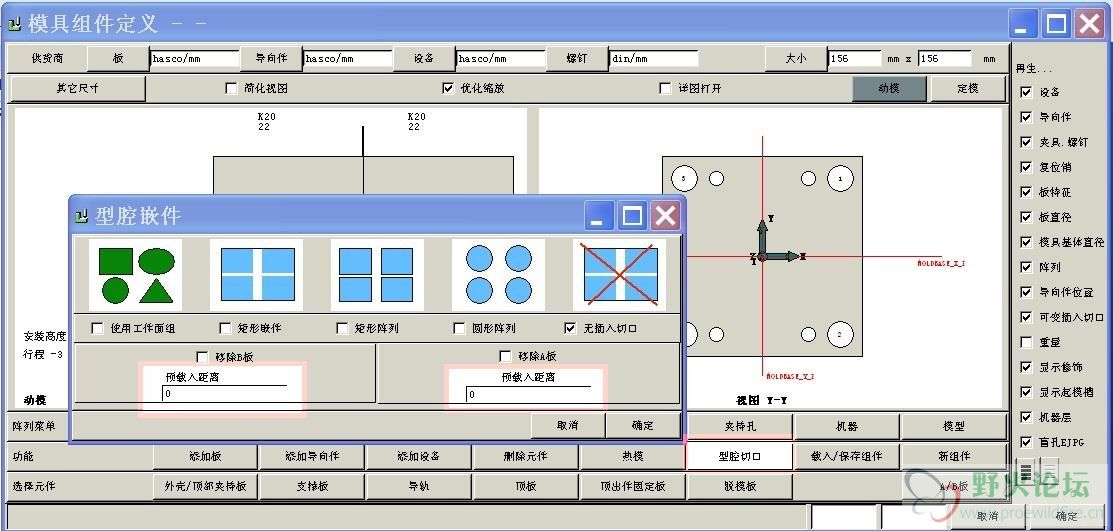1113x531 pixels.
Task: Click 添加板 function button
Action: coord(205,456)
